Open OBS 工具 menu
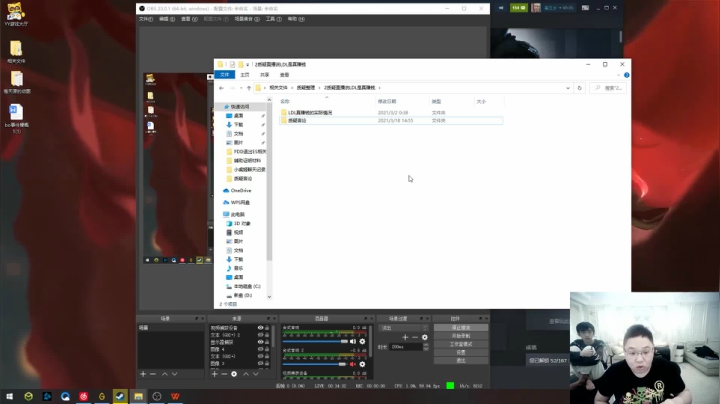 [x=274, y=19]
